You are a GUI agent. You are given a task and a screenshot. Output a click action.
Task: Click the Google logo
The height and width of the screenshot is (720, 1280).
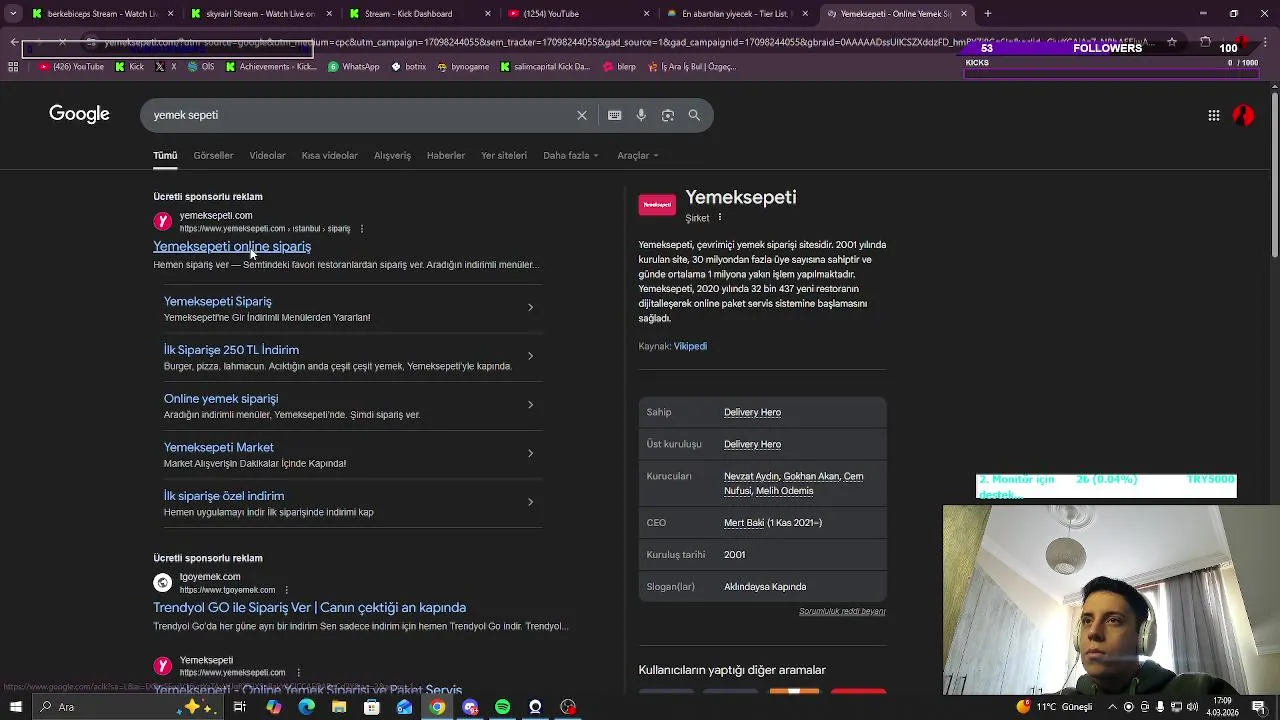[x=79, y=114]
